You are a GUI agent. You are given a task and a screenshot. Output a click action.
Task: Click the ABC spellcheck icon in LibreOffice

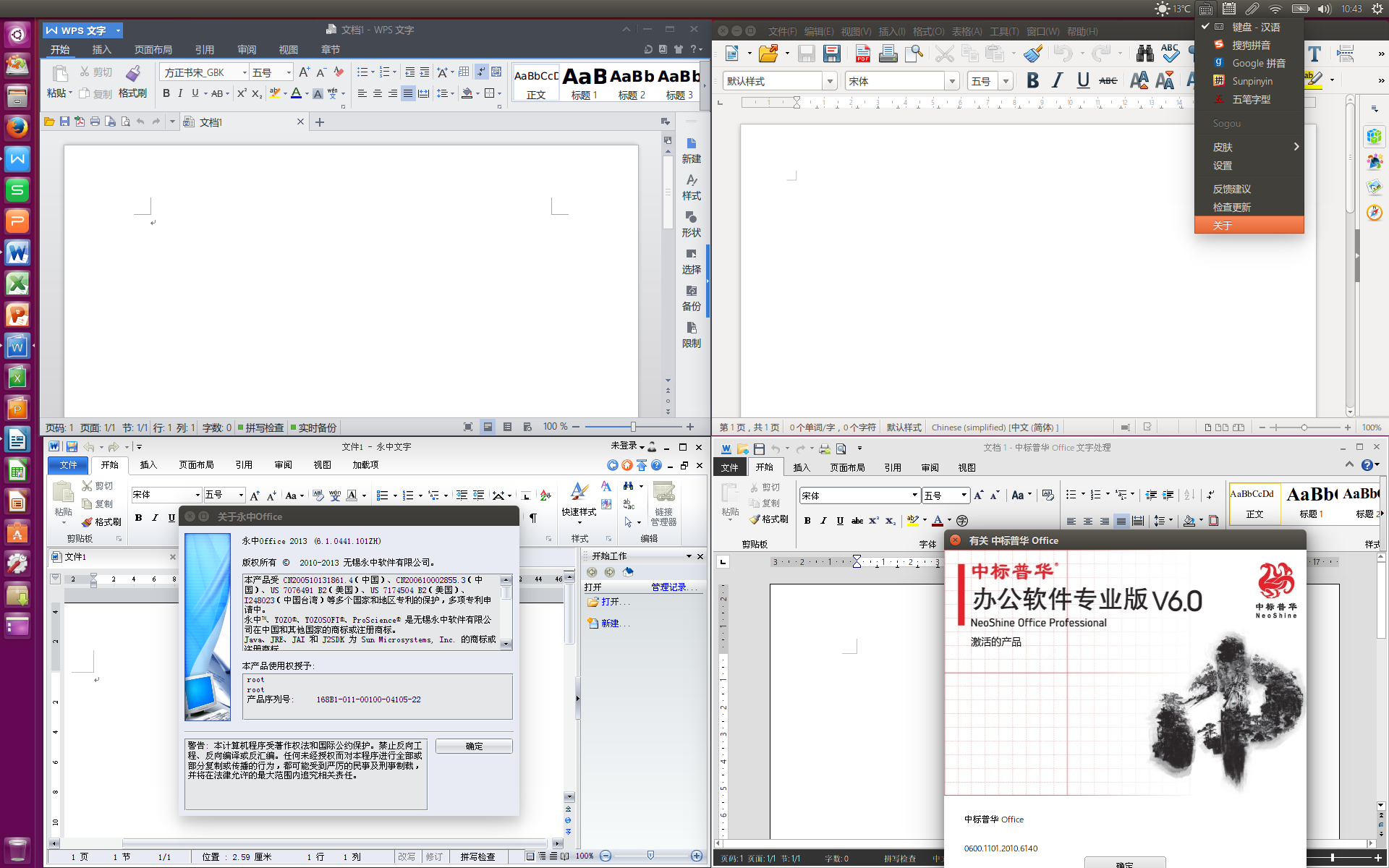click(1170, 54)
